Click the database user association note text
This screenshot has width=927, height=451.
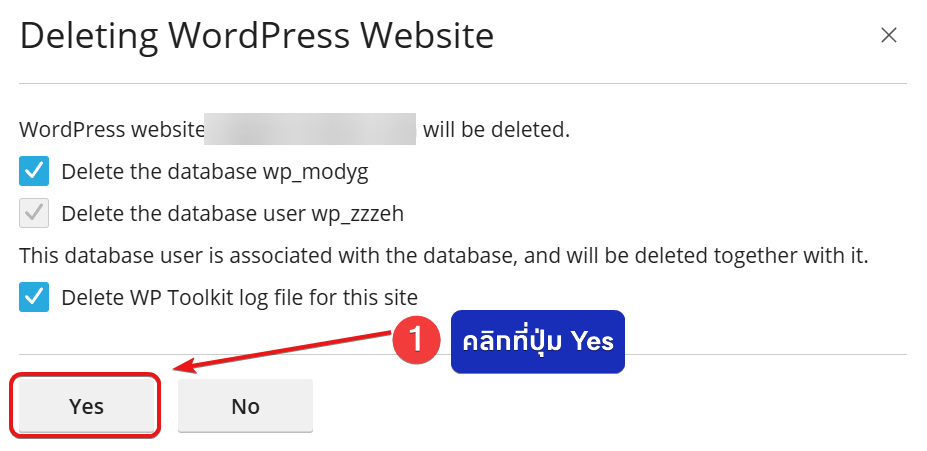443,255
